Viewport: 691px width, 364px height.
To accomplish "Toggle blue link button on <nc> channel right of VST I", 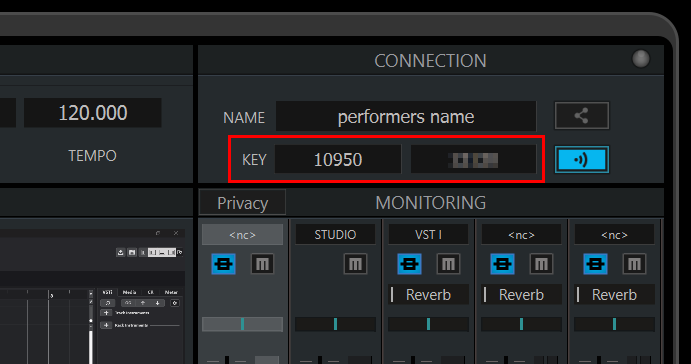I will point(502,264).
